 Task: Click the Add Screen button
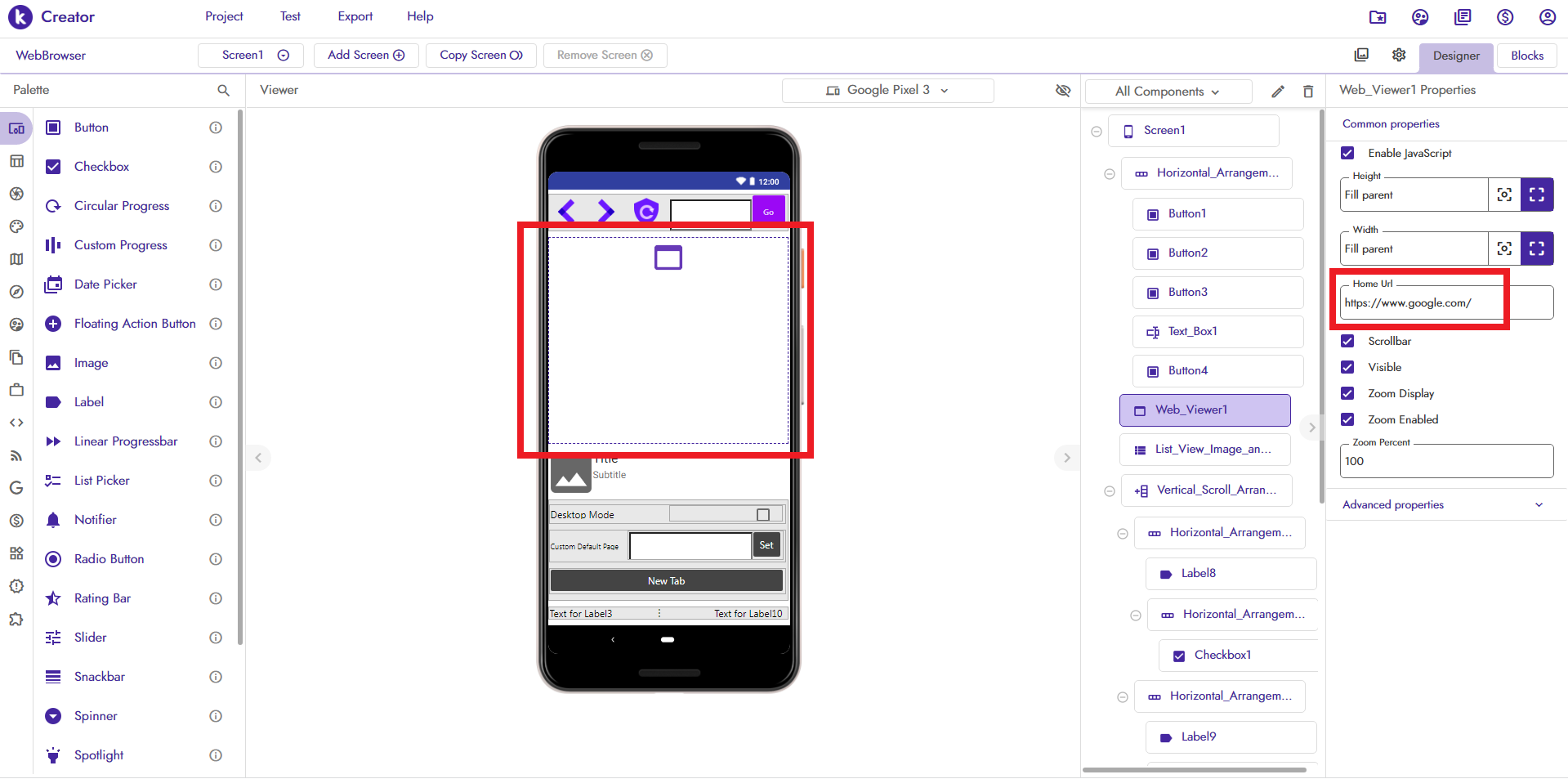point(365,55)
